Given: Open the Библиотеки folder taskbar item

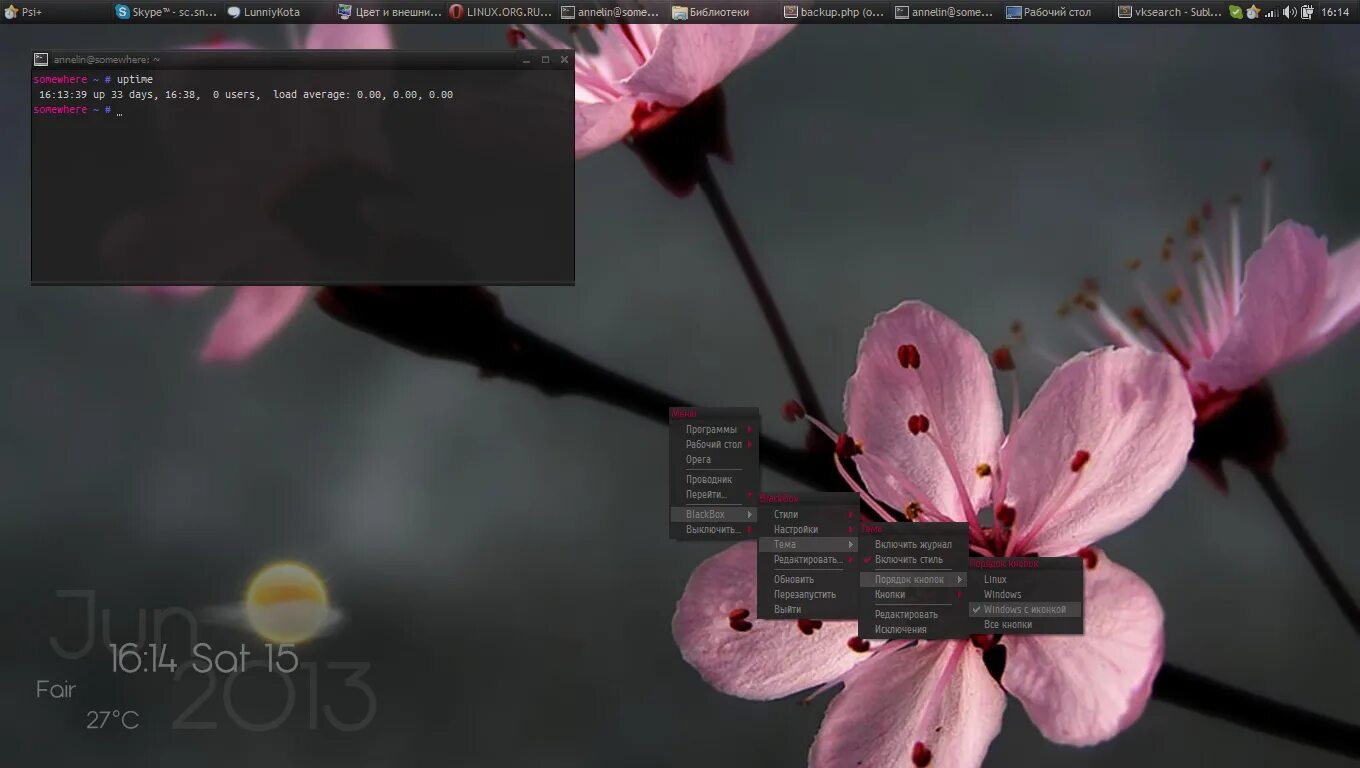Looking at the screenshot, I should pos(723,12).
